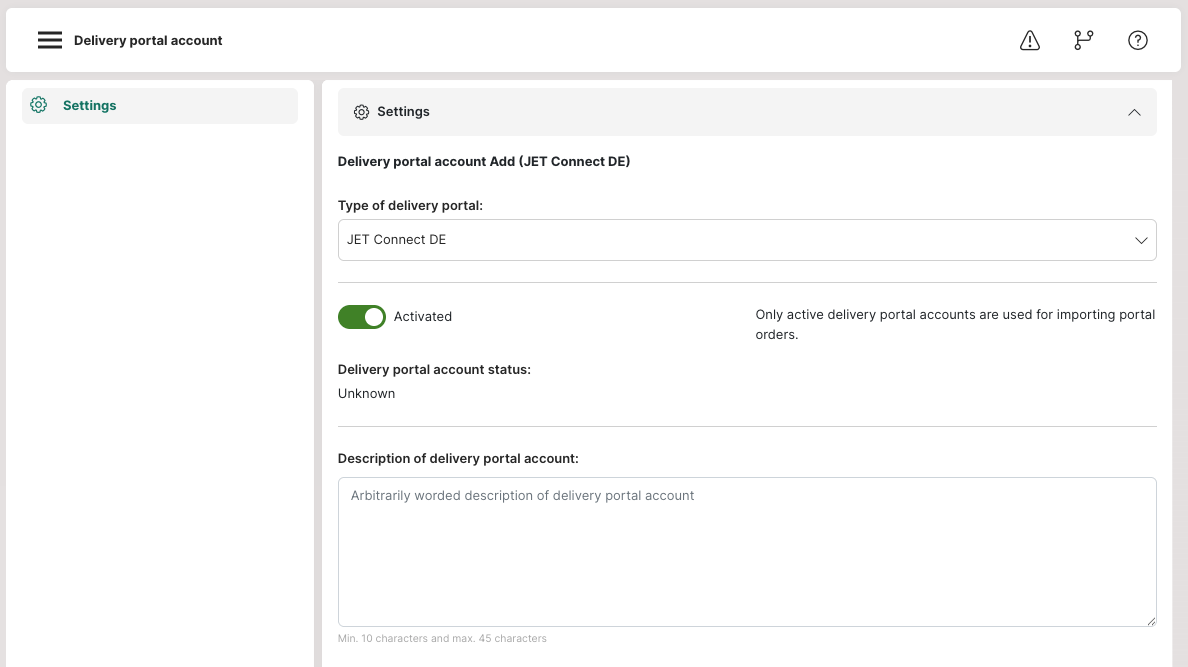Click the JET Connect DE dropdown arrow
The image size is (1188, 667).
coord(1140,240)
